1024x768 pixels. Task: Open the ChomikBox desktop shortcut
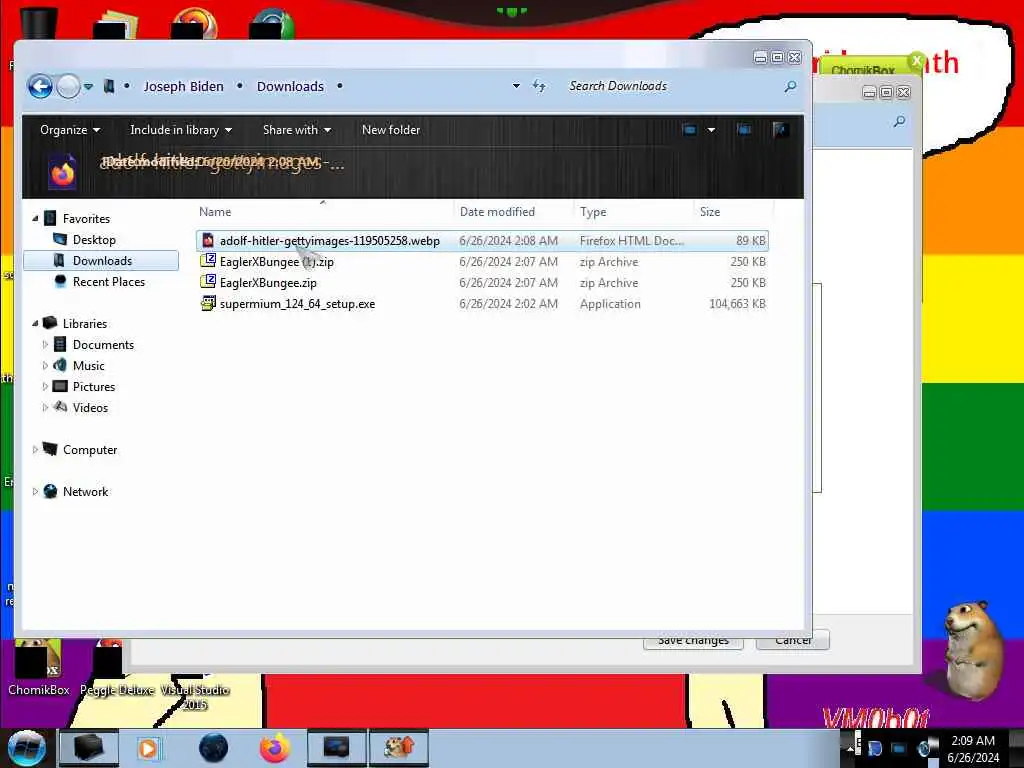pos(39,667)
